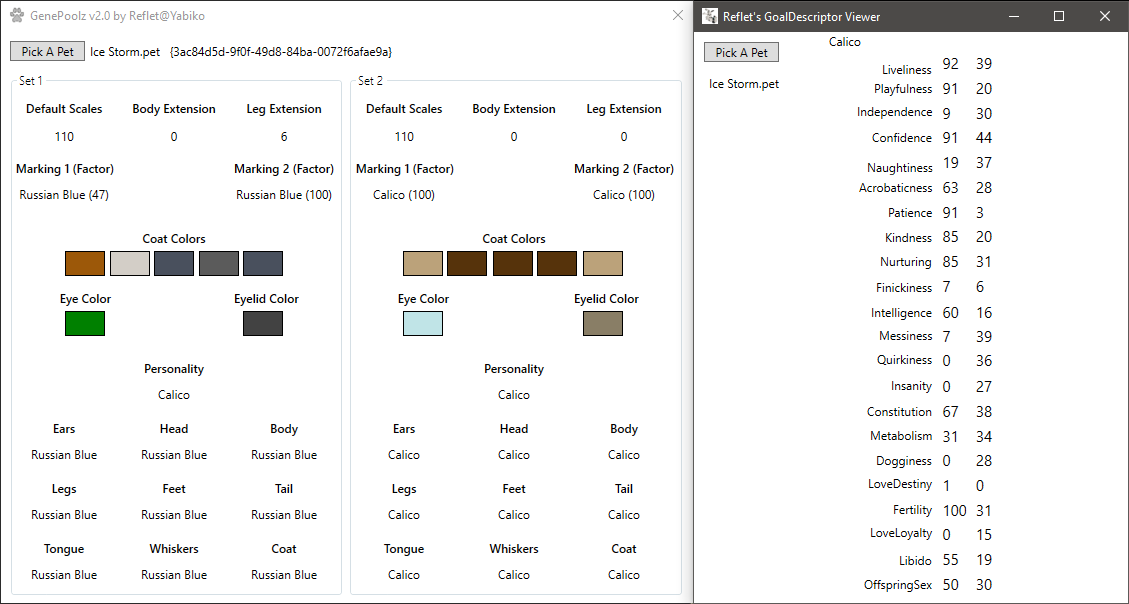Click the GoalDescriptor Viewer app icon

point(710,16)
